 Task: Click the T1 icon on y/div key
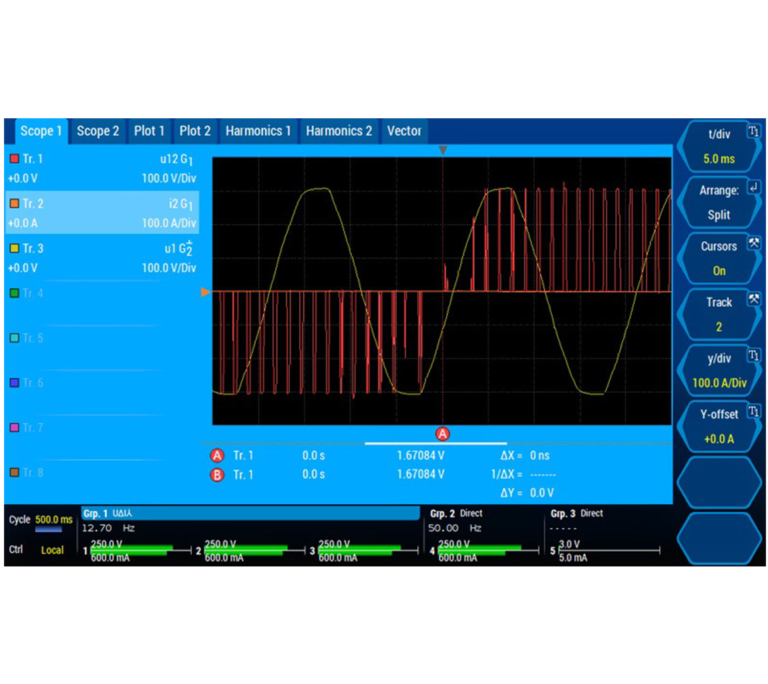[x=753, y=355]
